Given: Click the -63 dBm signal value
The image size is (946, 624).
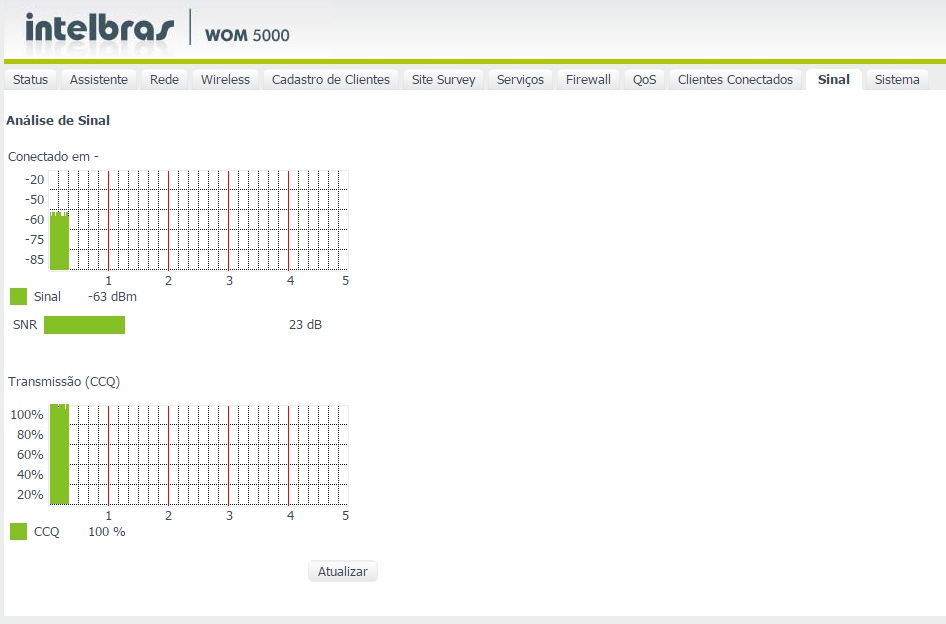Looking at the screenshot, I should [x=112, y=297].
